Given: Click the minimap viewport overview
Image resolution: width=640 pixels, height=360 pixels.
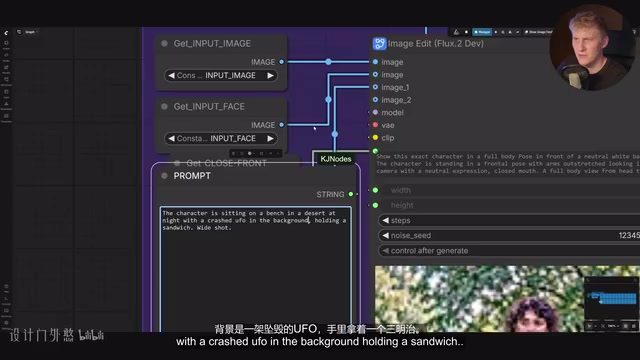Looking at the screenshot, I should 611,301.
